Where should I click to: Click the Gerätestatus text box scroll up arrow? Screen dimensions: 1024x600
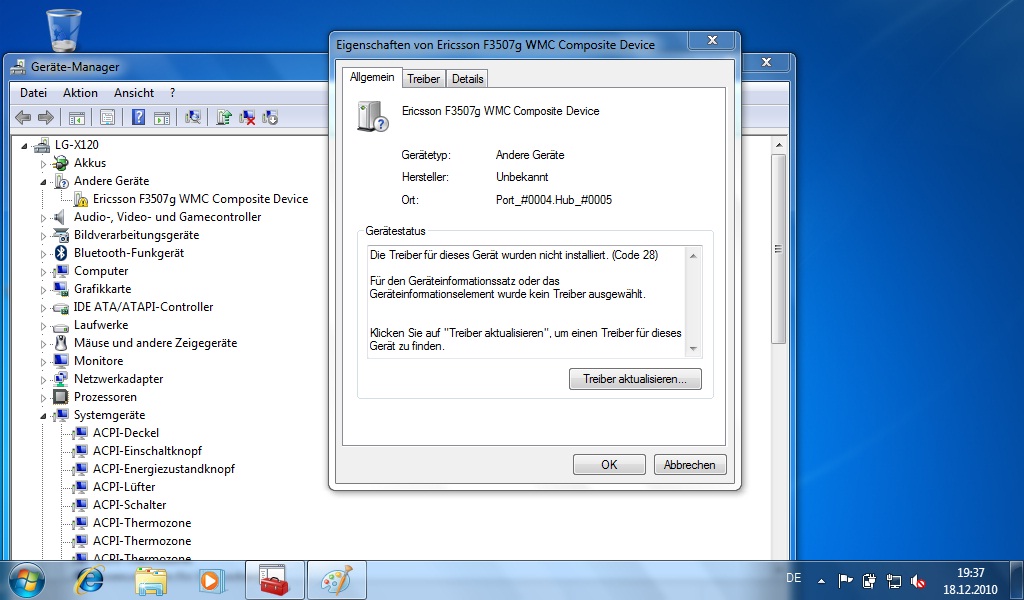tap(694, 256)
